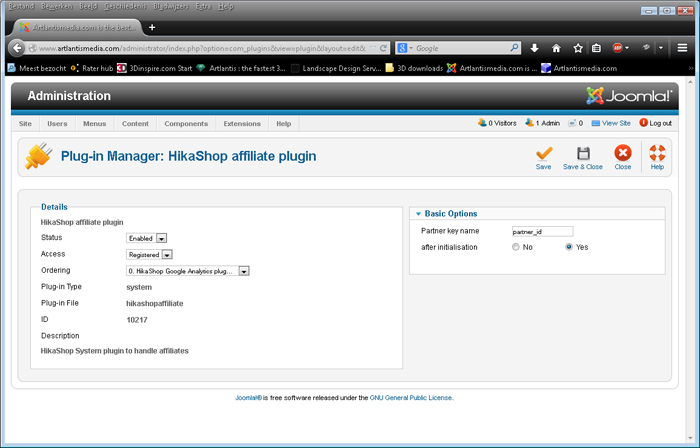
Task: Click the Save & Close floppy icon
Action: point(583,153)
